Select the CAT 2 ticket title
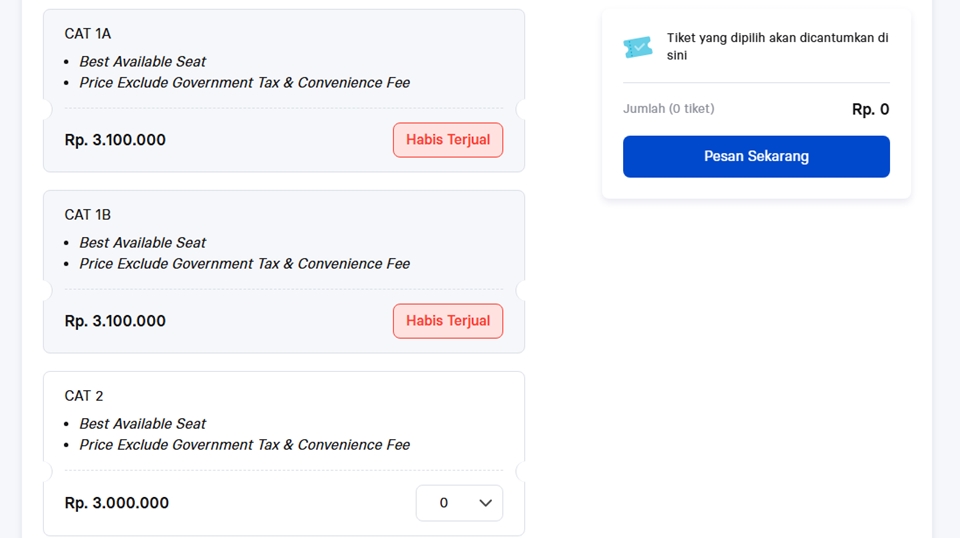The width and height of the screenshot is (960, 538). click(84, 396)
